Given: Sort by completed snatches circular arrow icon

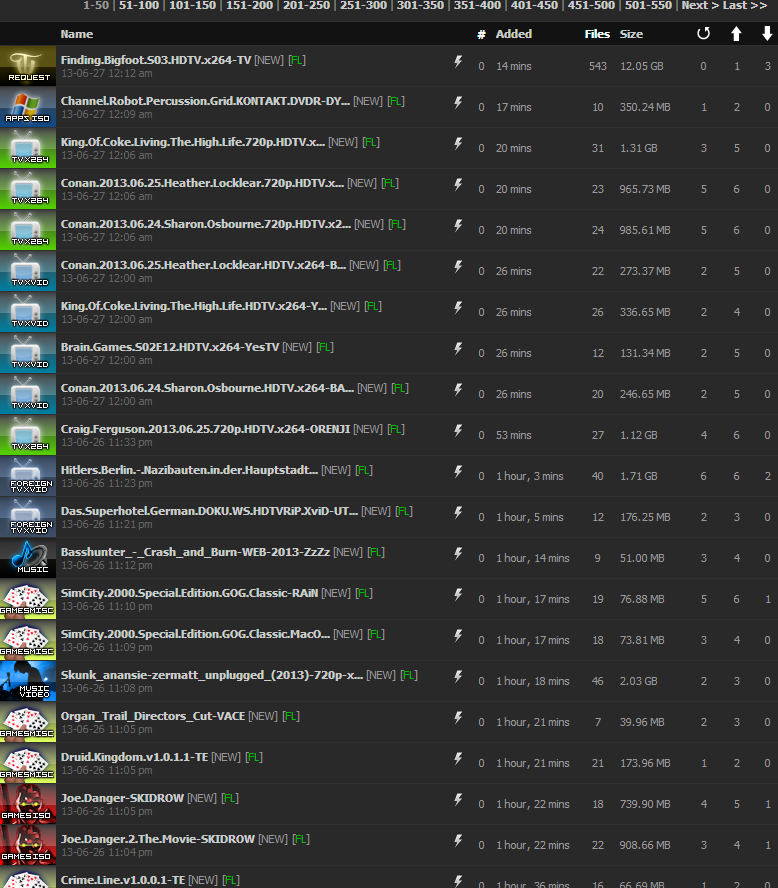Looking at the screenshot, I should point(703,33).
